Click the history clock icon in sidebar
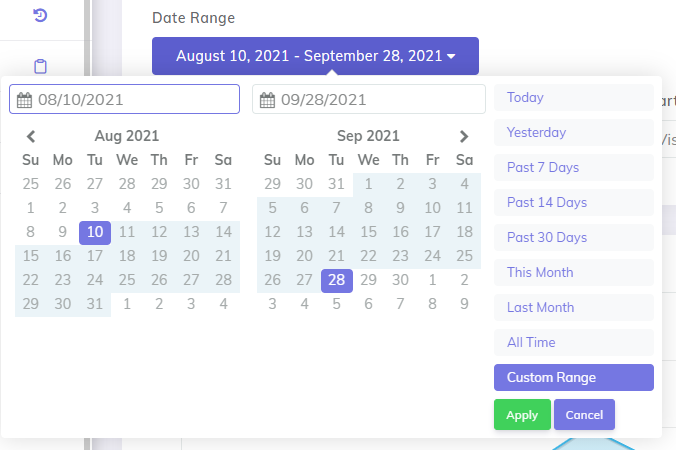 pyautogui.click(x=40, y=16)
